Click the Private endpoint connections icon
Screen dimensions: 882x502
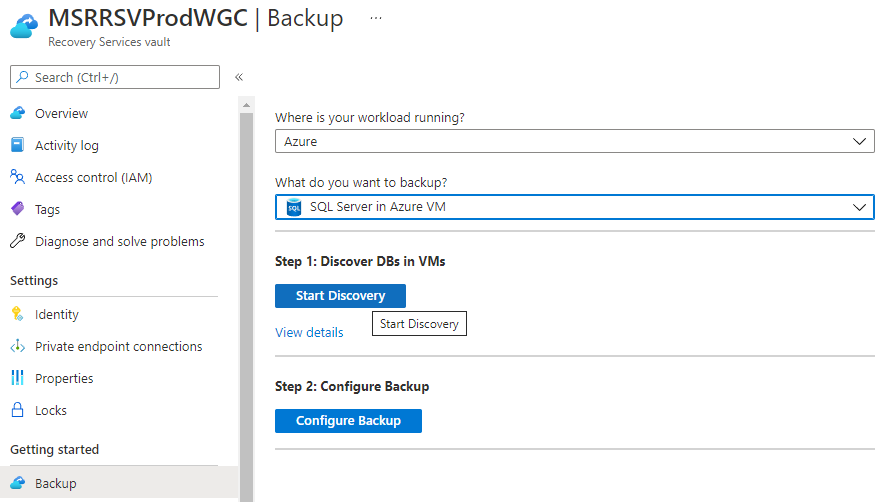point(17,346)
